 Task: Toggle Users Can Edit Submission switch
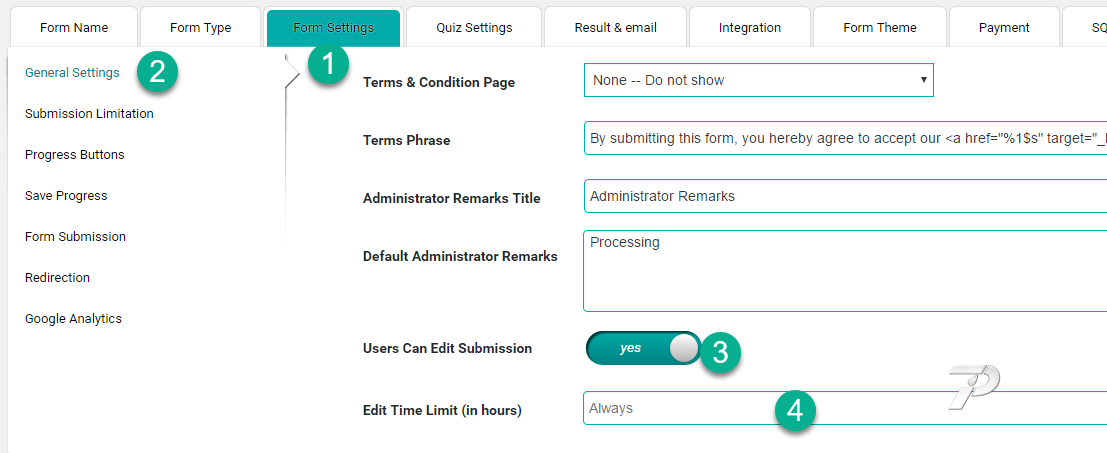[x=644, y=348]
